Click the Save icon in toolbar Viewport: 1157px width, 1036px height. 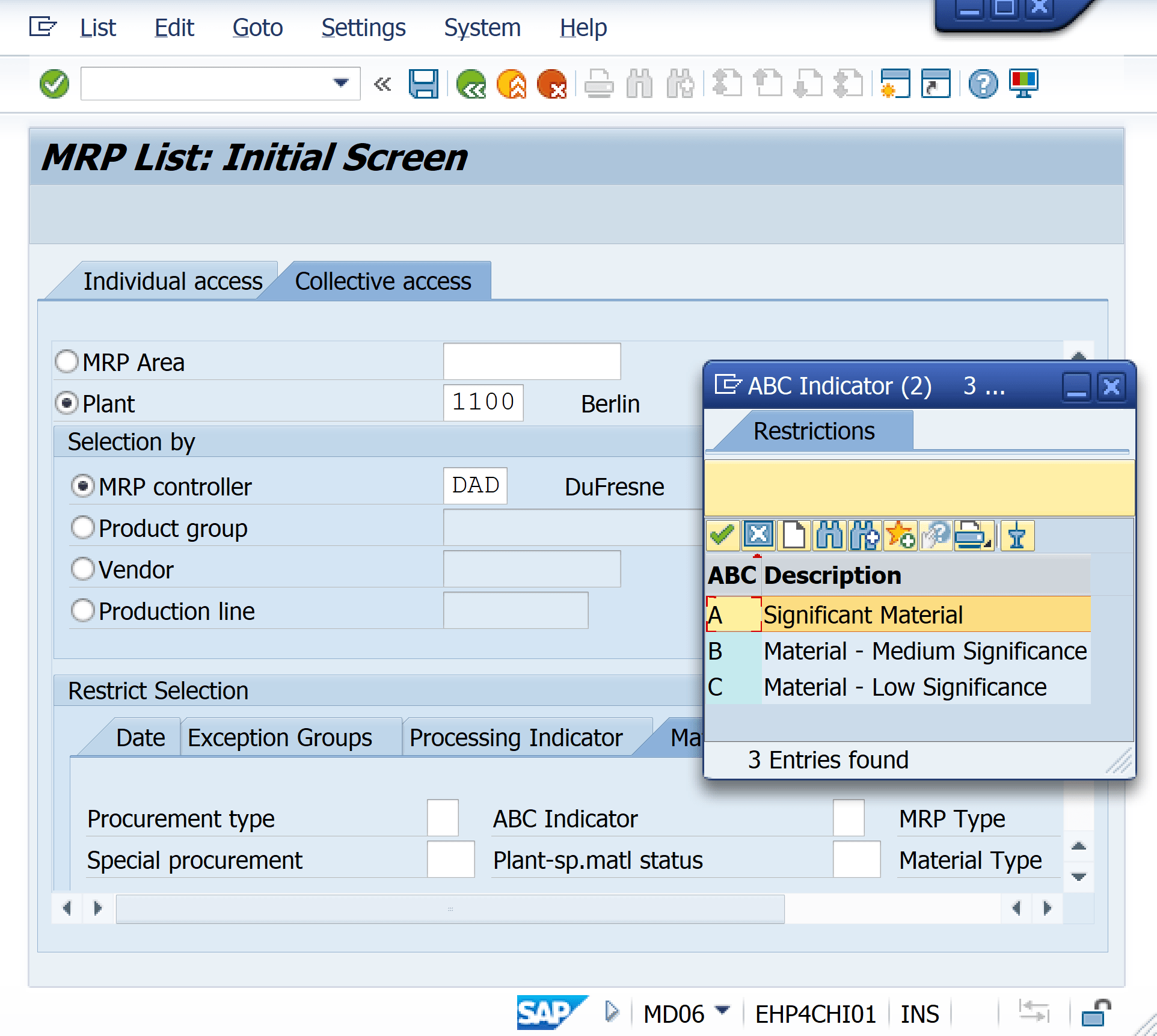[x=423, y=84]
